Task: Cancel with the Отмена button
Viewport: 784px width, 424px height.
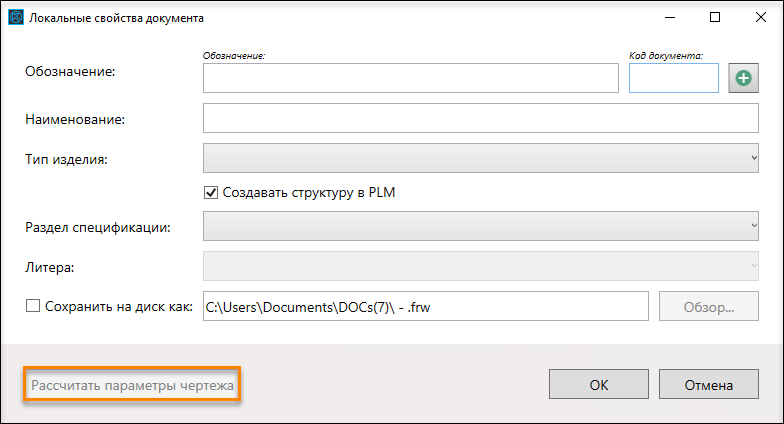Action: (x=708, y=384)
